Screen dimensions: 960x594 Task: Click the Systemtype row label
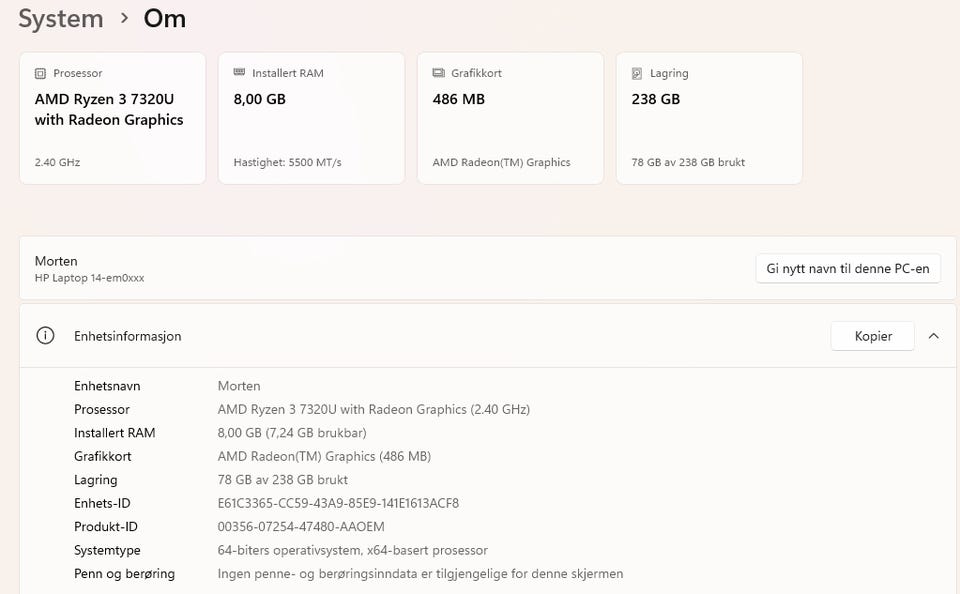[107, 551]
